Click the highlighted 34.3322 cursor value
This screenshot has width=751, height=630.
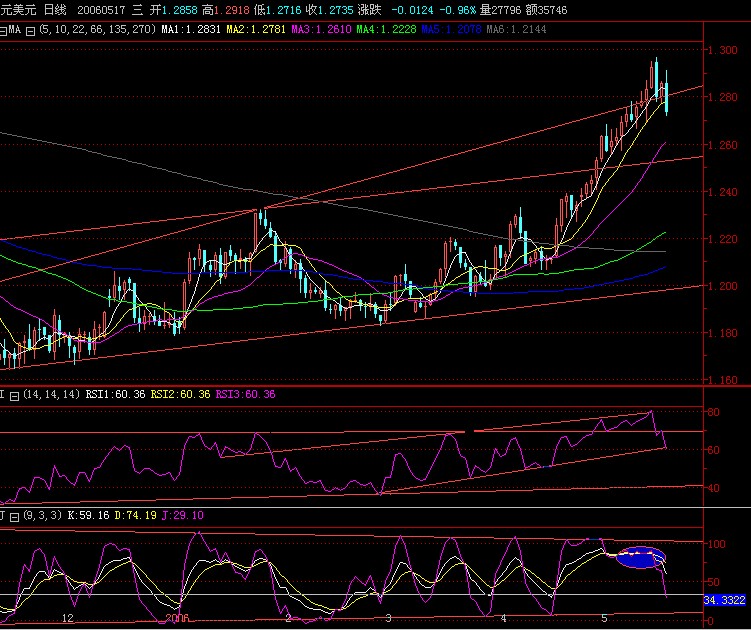pyautogui.click(x=724, y=600)
